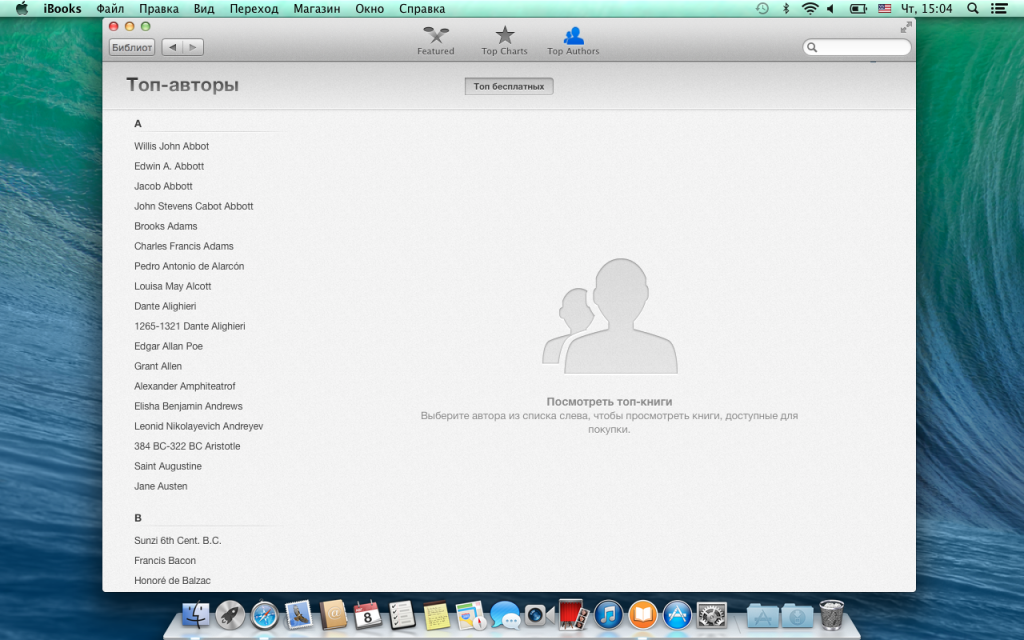Open Wi-Fi status menu
The height and width of the screenshot is (640, 1024).
coord(810,8)
